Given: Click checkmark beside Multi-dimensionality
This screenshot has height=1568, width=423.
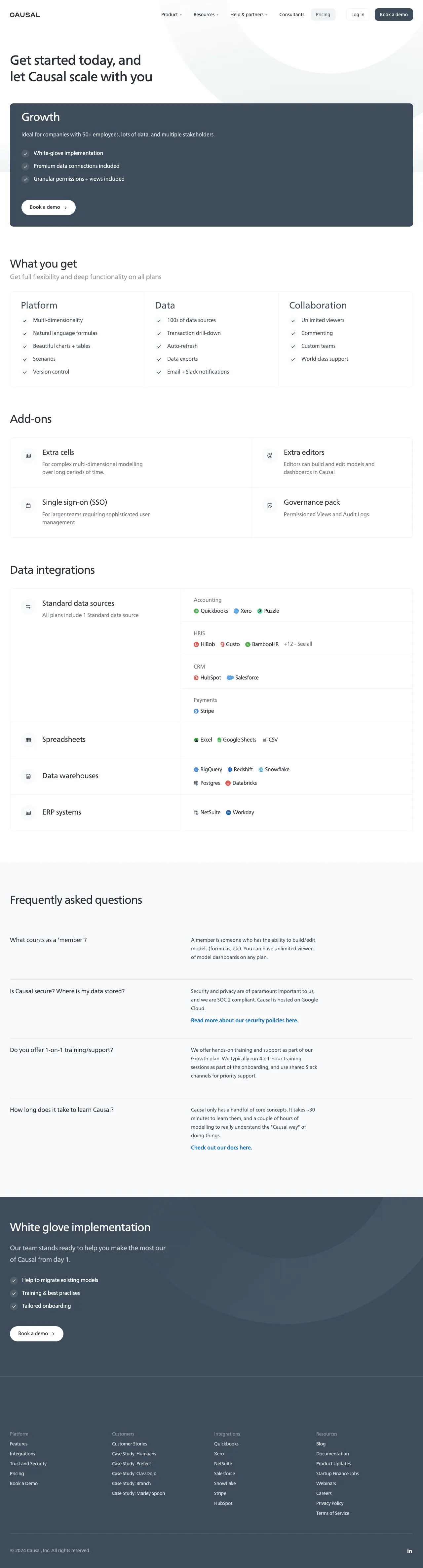Looking at the screenshot, I should click(x=25, y=321).
